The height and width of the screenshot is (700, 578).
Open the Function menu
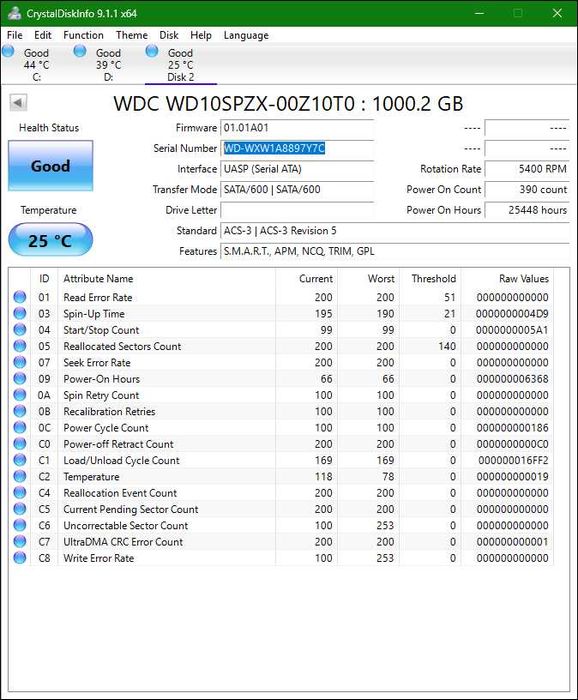tap(83, 35)
